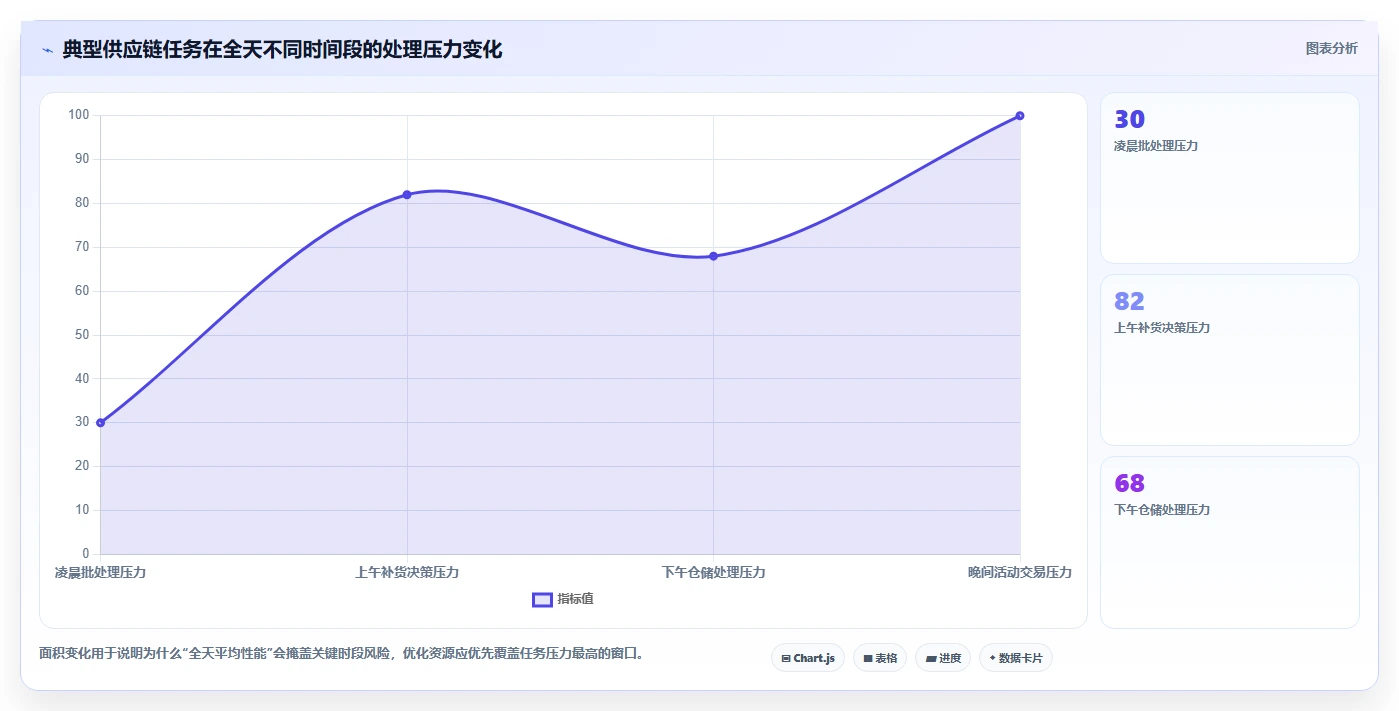Viewport: 1399px width, 711px height.
Task: Select the 进度 tag chip
Action: [943, 658]
